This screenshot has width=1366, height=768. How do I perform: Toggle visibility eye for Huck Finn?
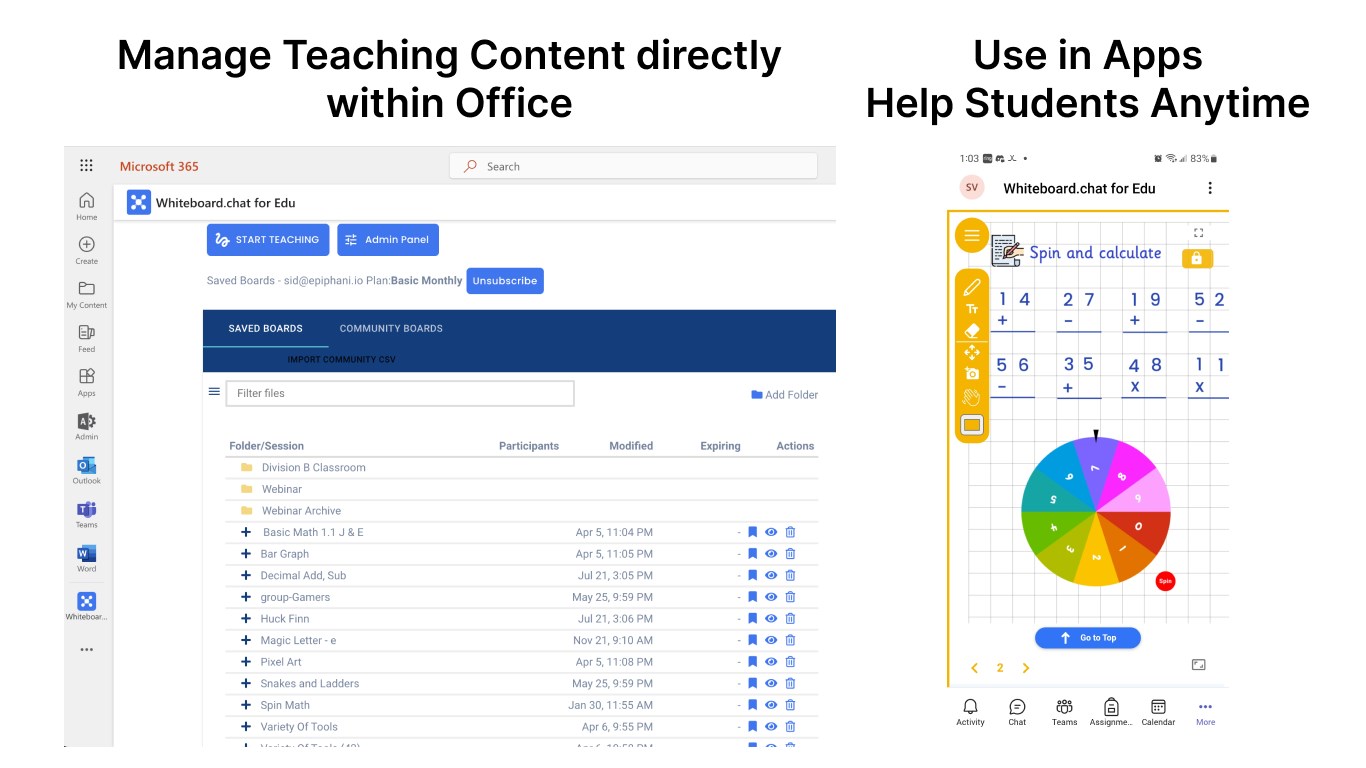click(x=771, y=619)
